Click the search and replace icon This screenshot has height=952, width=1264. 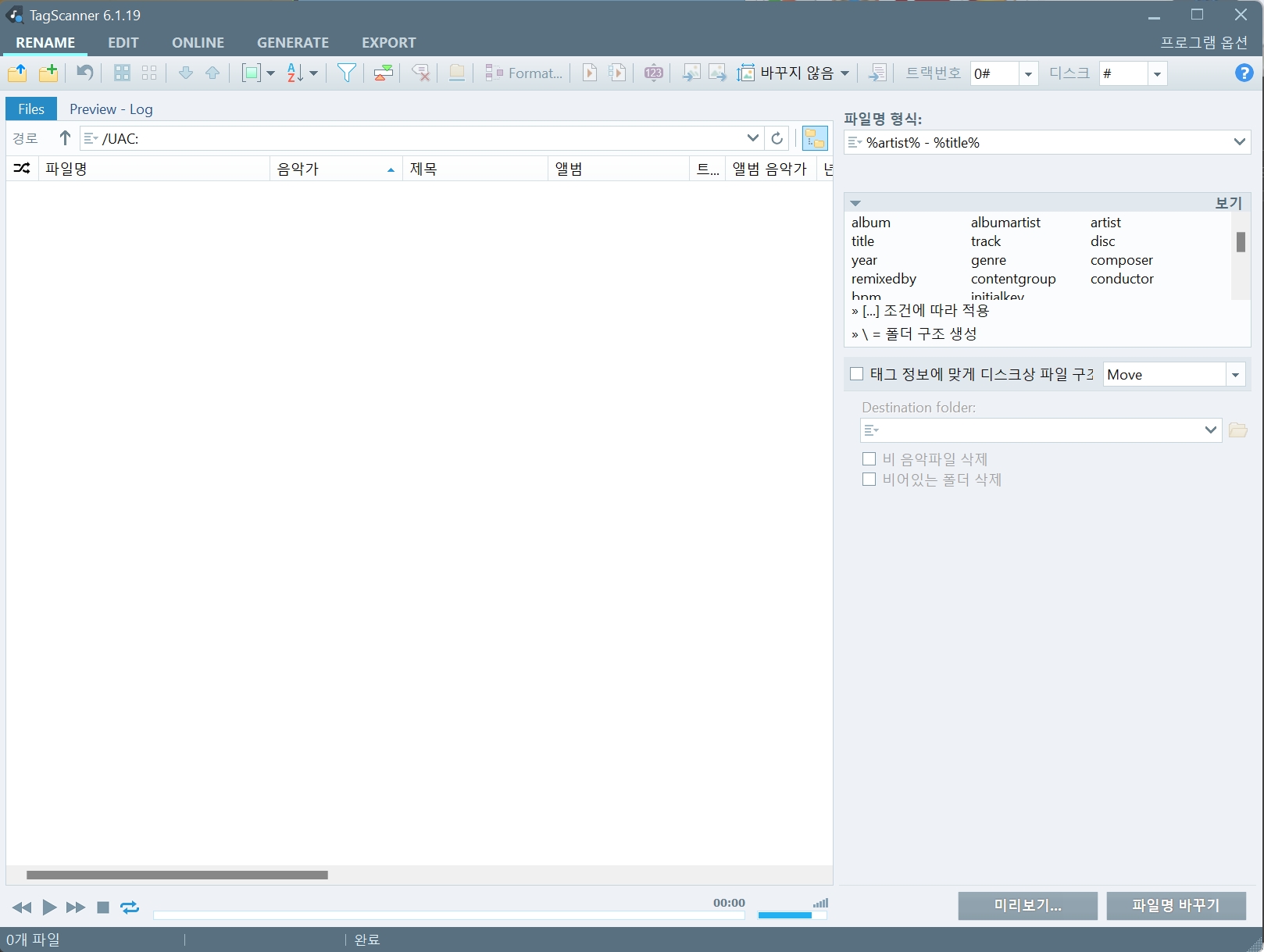383,73
